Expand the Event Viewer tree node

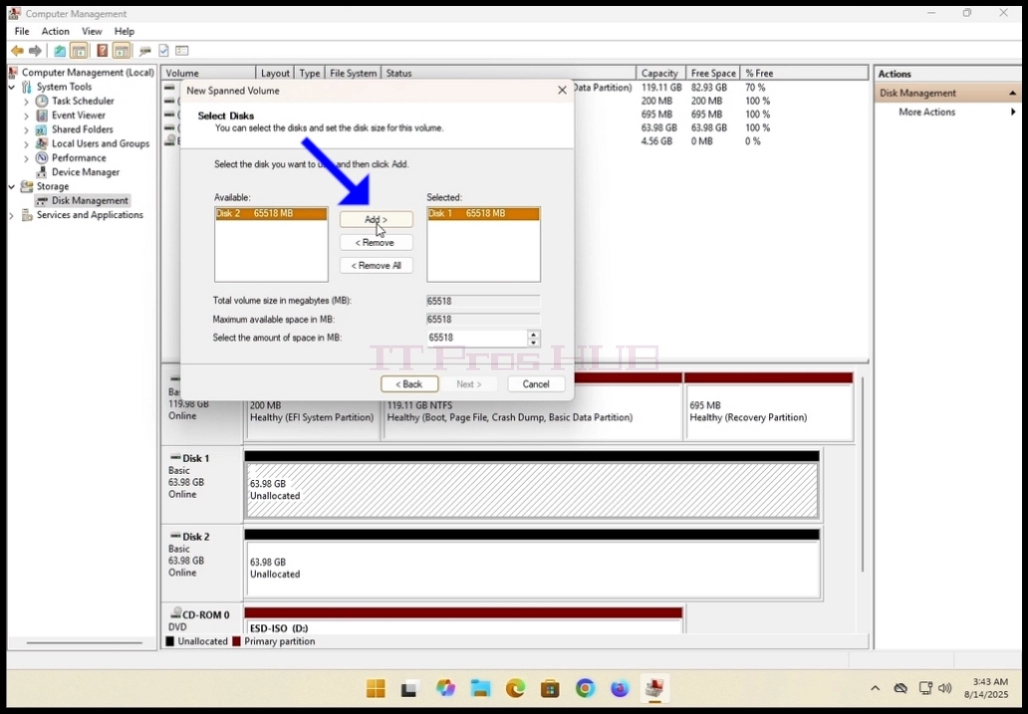[26, 115]
